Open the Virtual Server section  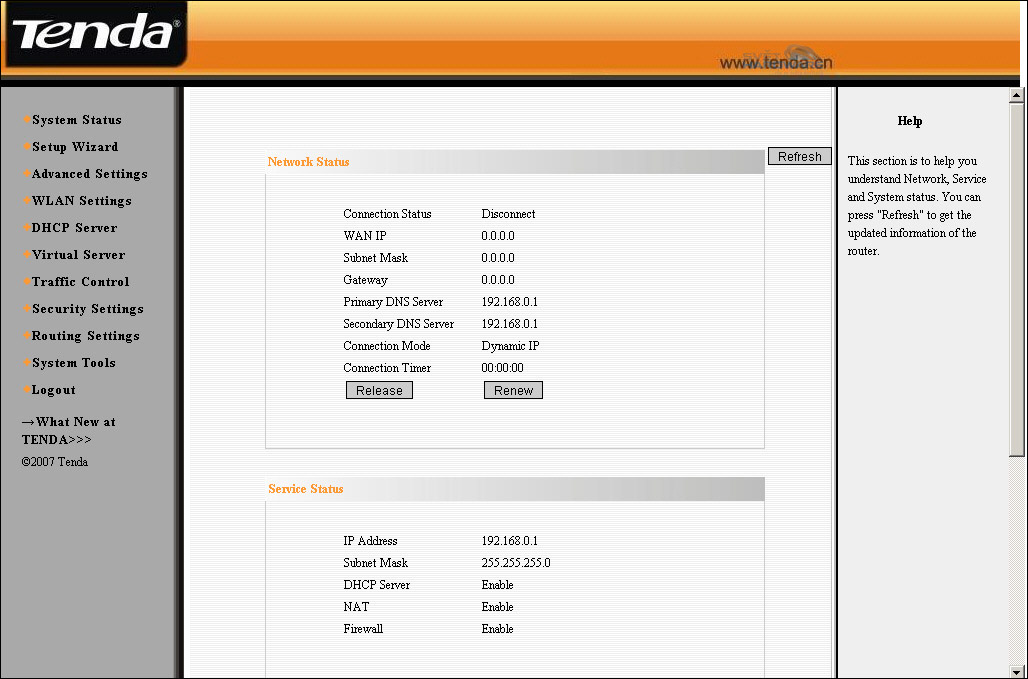point(78,255)
